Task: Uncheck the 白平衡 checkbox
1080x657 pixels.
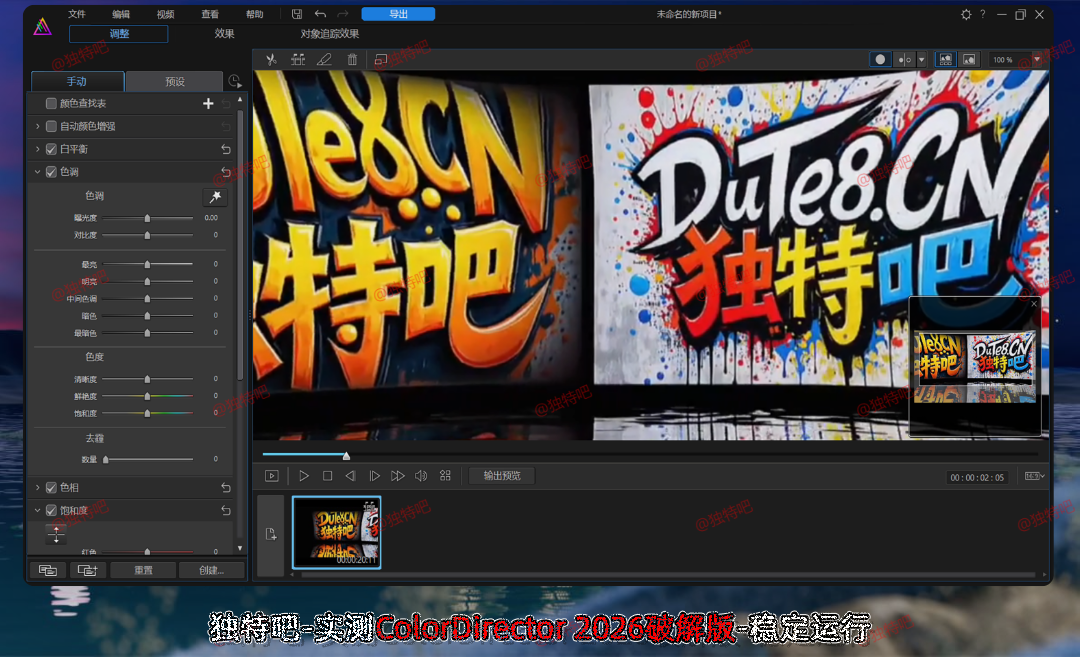Action: coord(51,149)
